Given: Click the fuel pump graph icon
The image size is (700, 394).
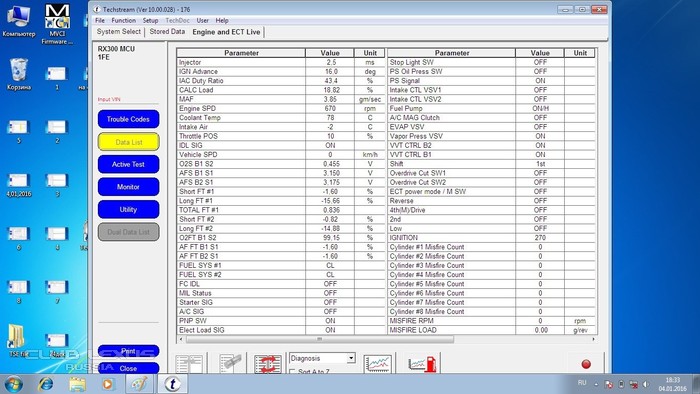Looking at the screenshot, I should (422, 363).
